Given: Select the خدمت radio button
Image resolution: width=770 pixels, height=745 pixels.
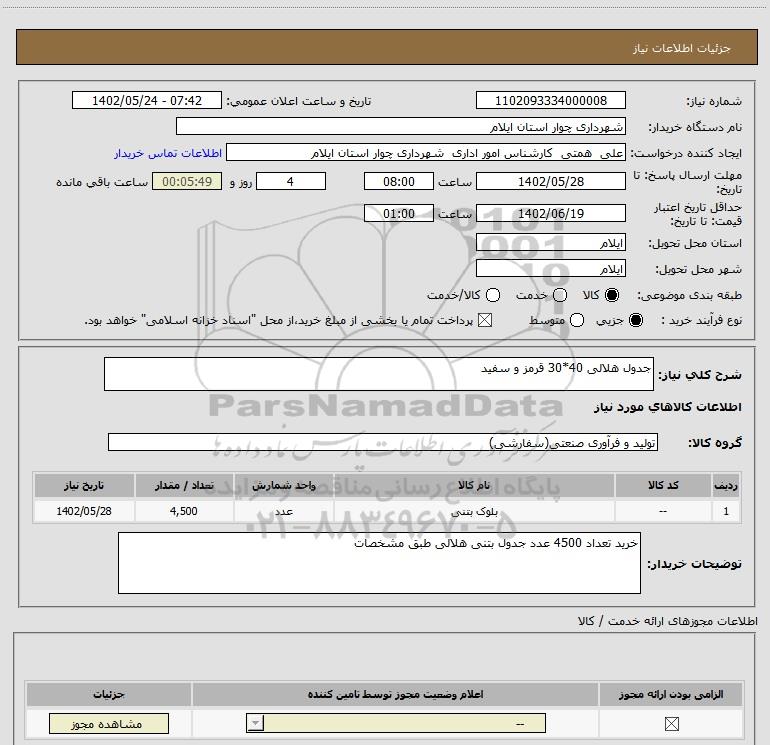Looking at the screenshot, I should coord(560,295).
